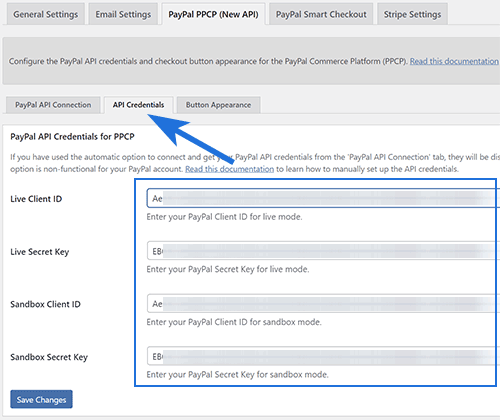The width and height of the screenshot is (500, 420).
Task: Go to Stripe Settings tab
Action: pos(412,14)
